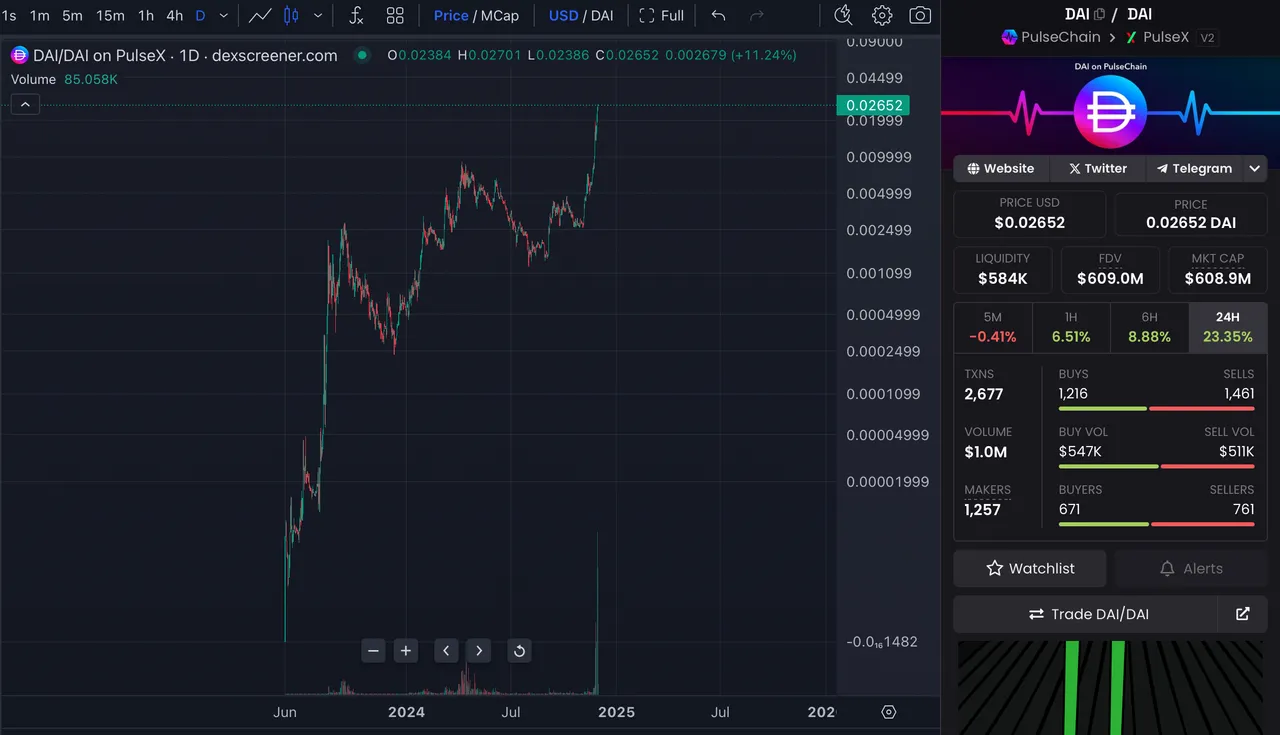Click the current price label 0.02652
The width and height of the screenshot is (1280, 735).
tap(874, 105)
